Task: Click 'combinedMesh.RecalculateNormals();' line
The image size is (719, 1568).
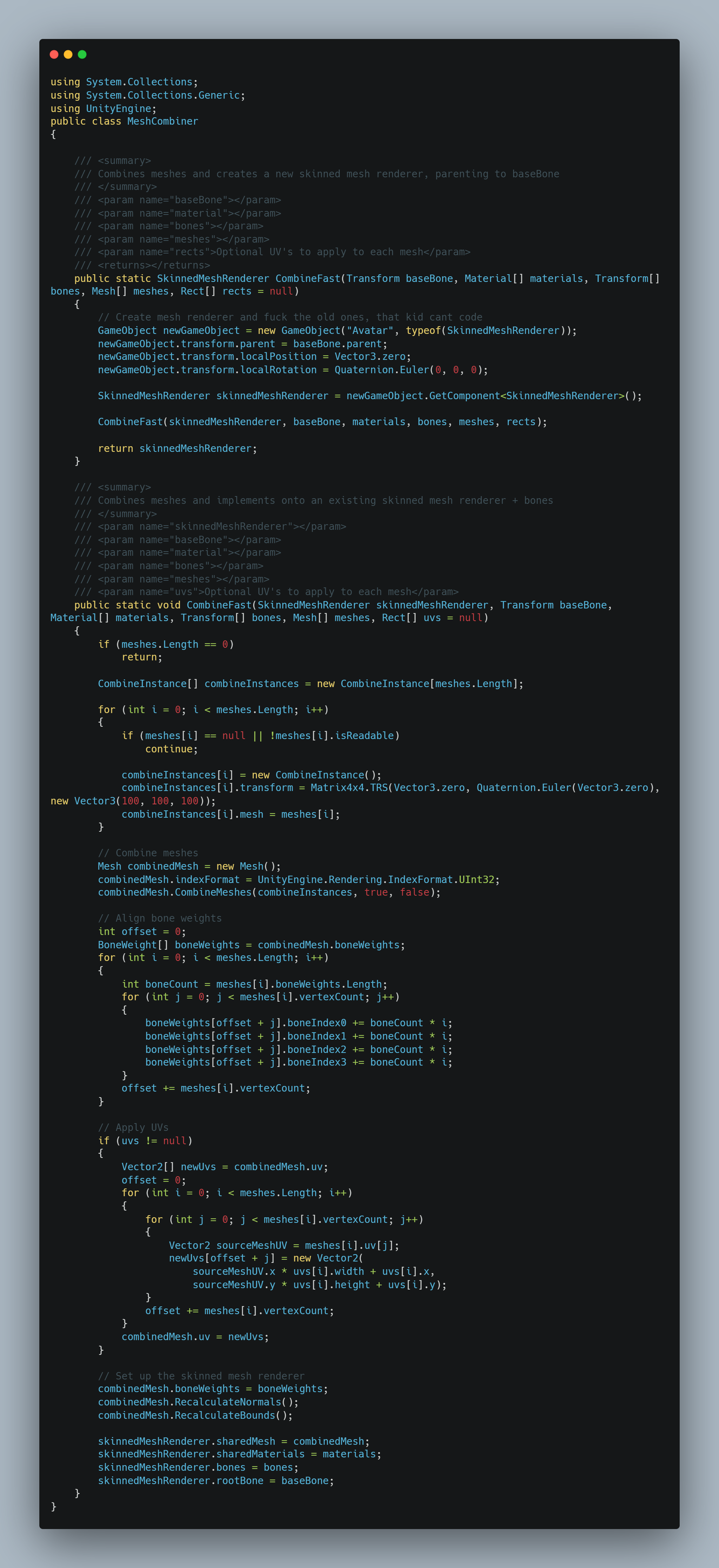Action: coord(198,1402)
